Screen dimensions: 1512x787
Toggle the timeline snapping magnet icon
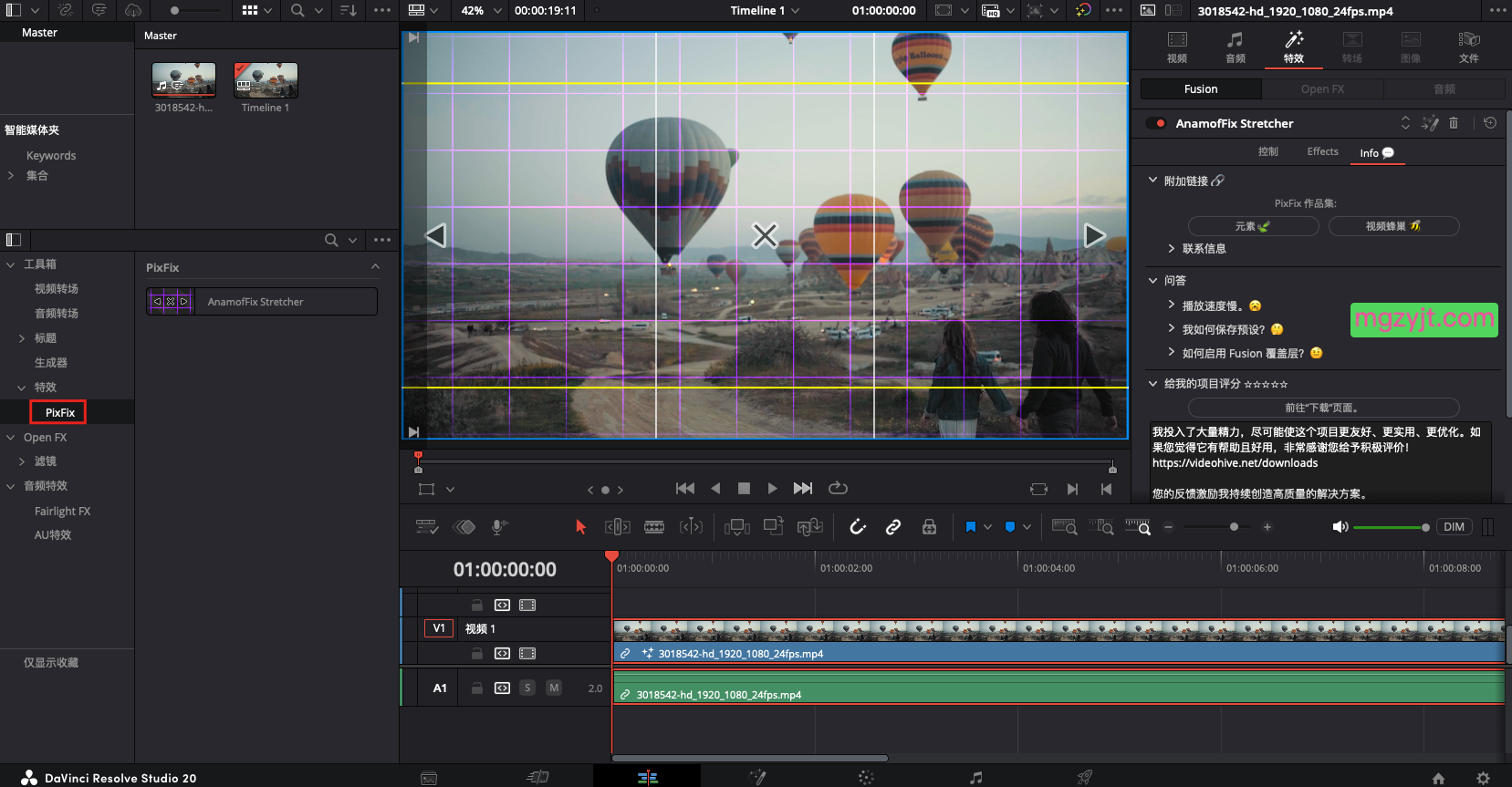pos(858,527)
